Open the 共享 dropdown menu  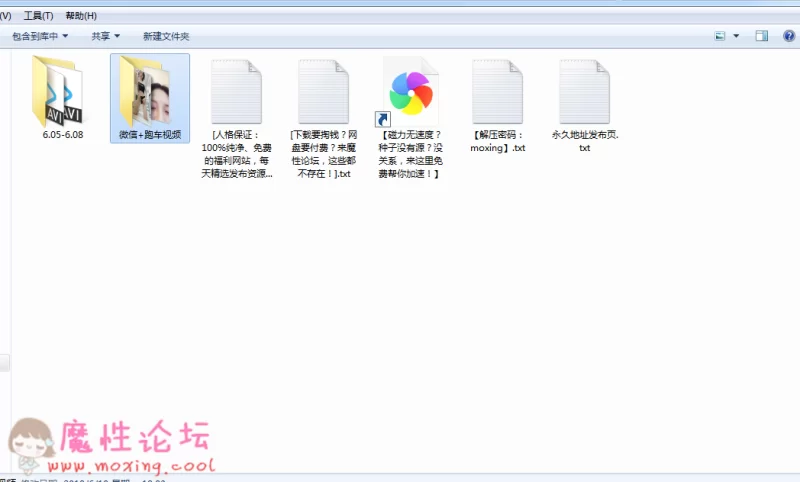(106, 36)
